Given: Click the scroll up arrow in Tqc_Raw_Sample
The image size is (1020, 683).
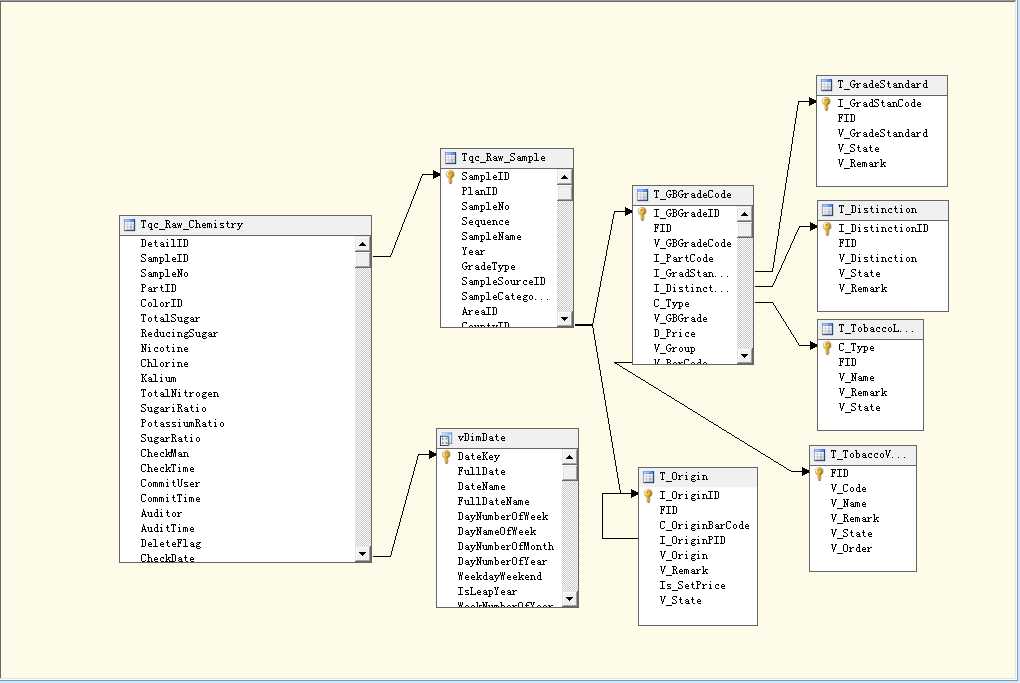Looking at the screenshot, I should 564,177.
